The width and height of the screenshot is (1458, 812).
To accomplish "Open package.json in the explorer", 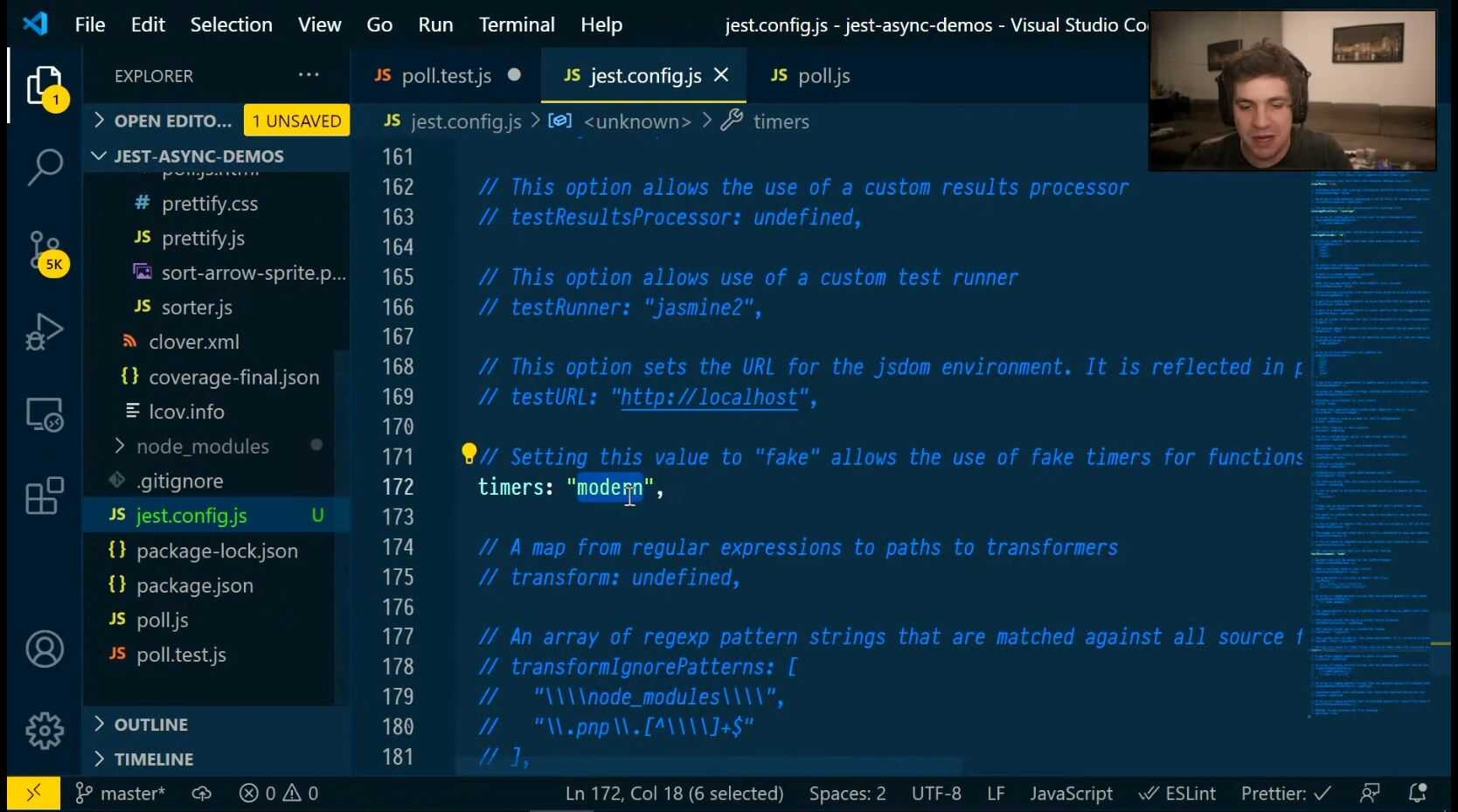I will click(x=195, y=586).
